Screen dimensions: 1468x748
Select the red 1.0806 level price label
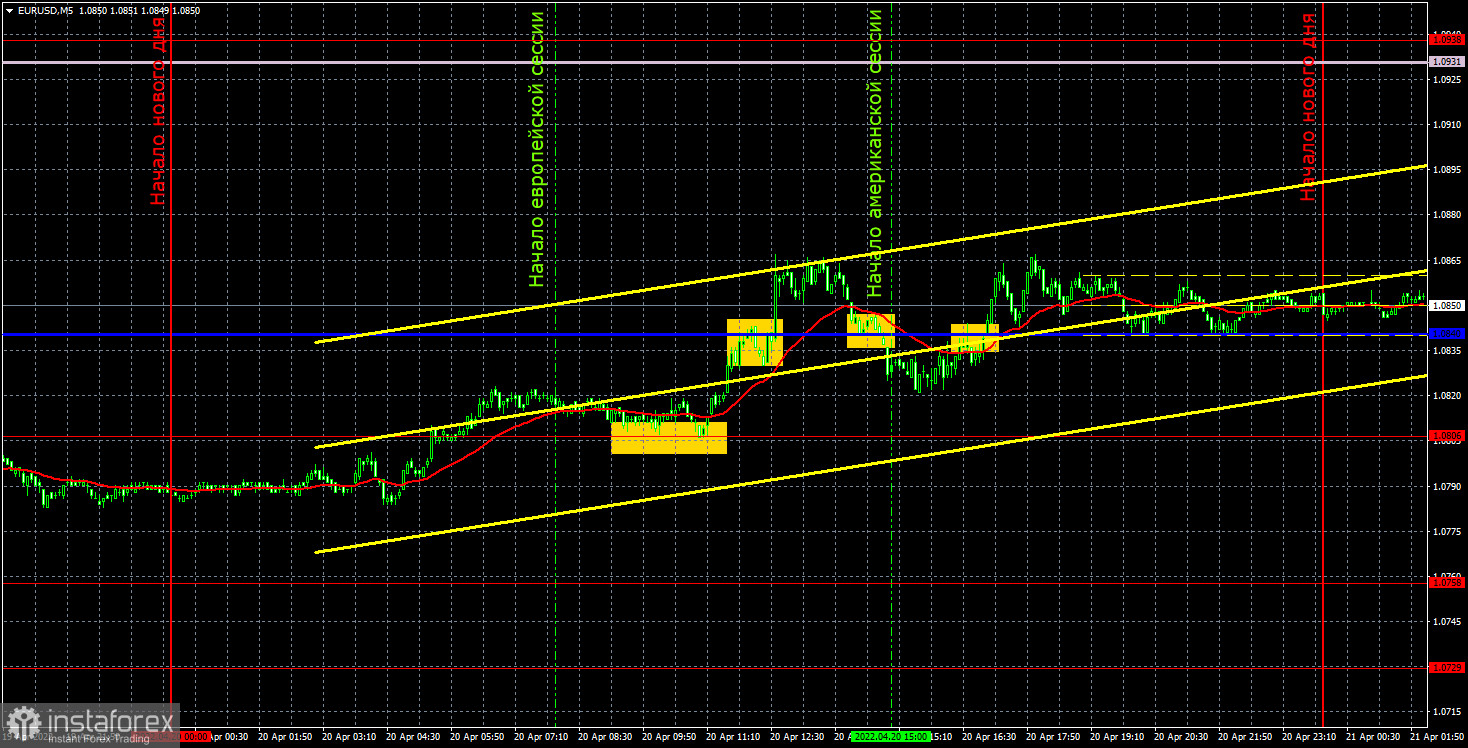point(1447,436)
